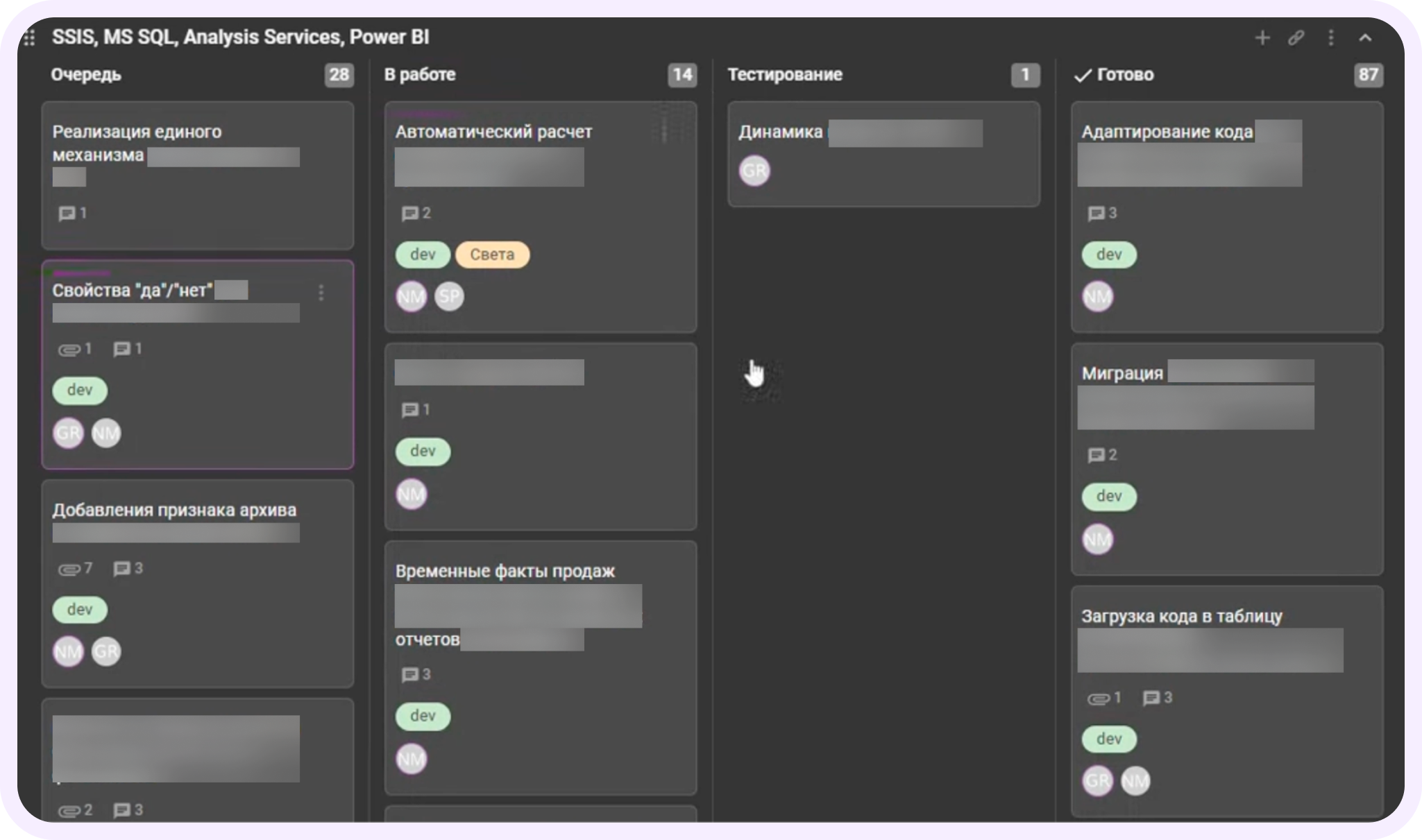Screen dimensions: 1422x840
Task: Click the Готово column header
Action: (x=1114, y=75)
